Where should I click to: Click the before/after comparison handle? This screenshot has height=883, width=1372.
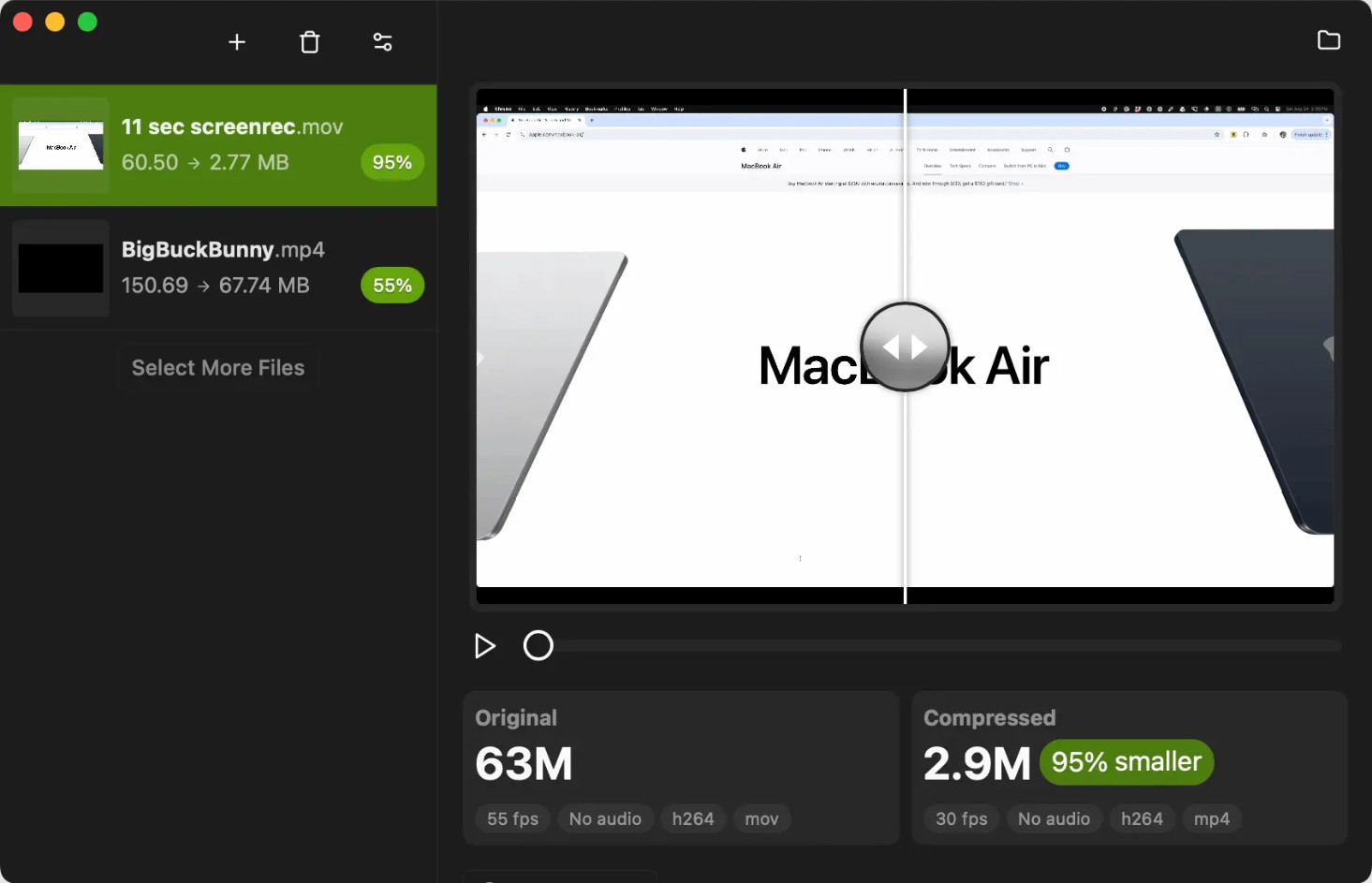tap(905, 347)
